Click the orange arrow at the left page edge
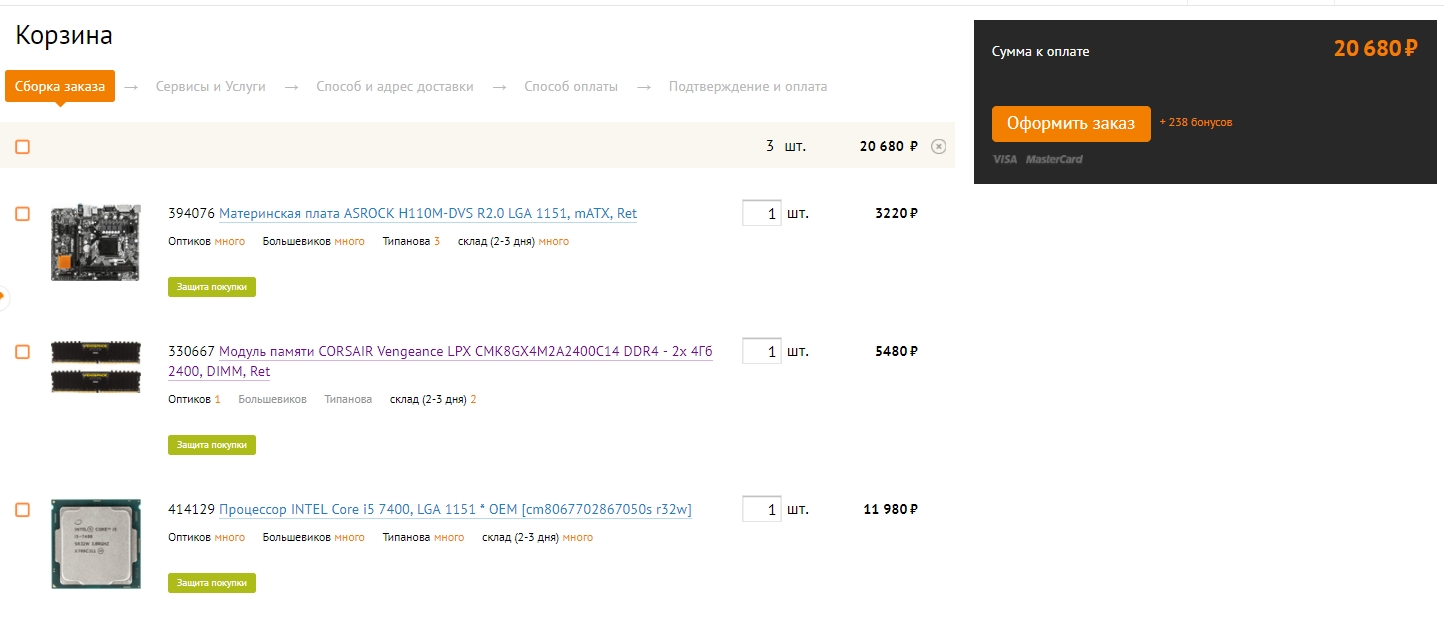The image size is (1444, 620). click(x=3, y=296)
